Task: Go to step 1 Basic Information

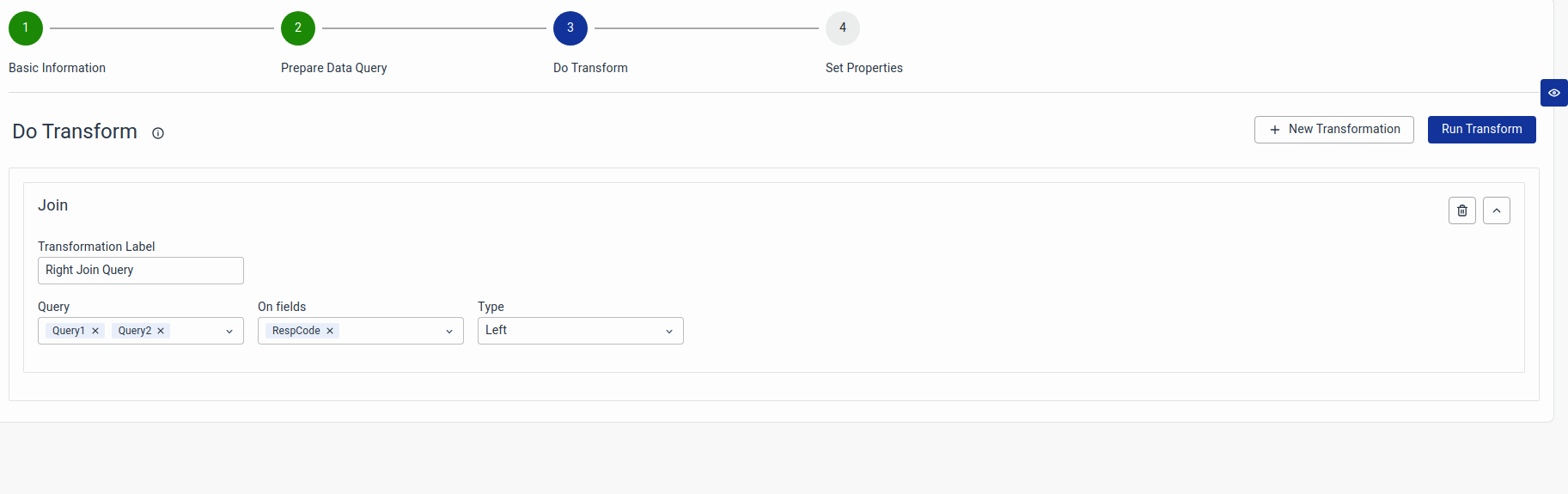Action: (26, 28)
